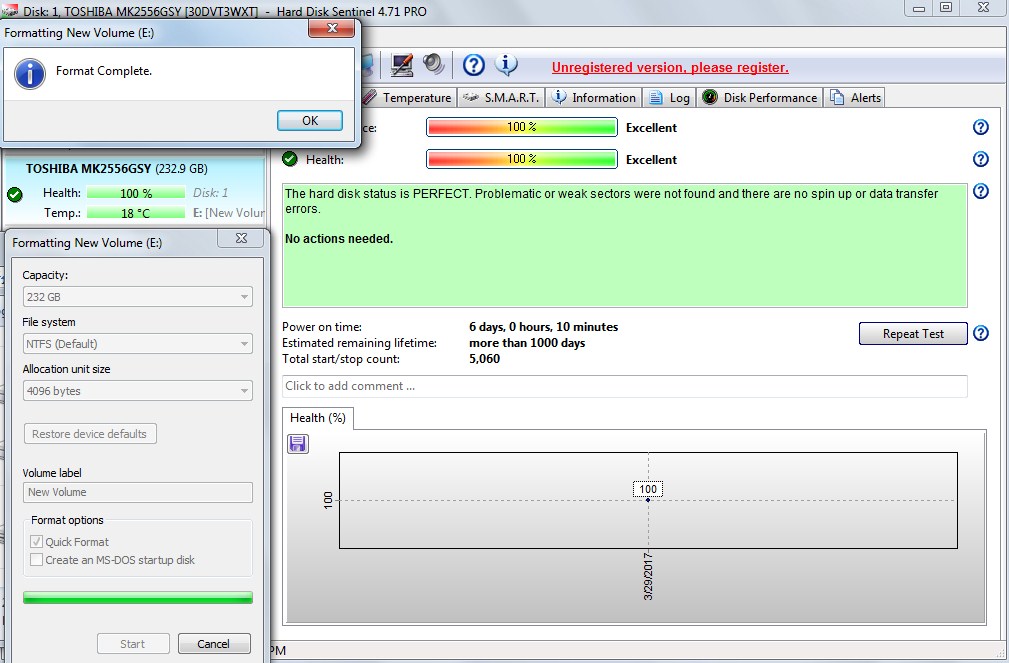Click the Start button in format dialog
This screenshot has height=663, width=1009.
133,643
